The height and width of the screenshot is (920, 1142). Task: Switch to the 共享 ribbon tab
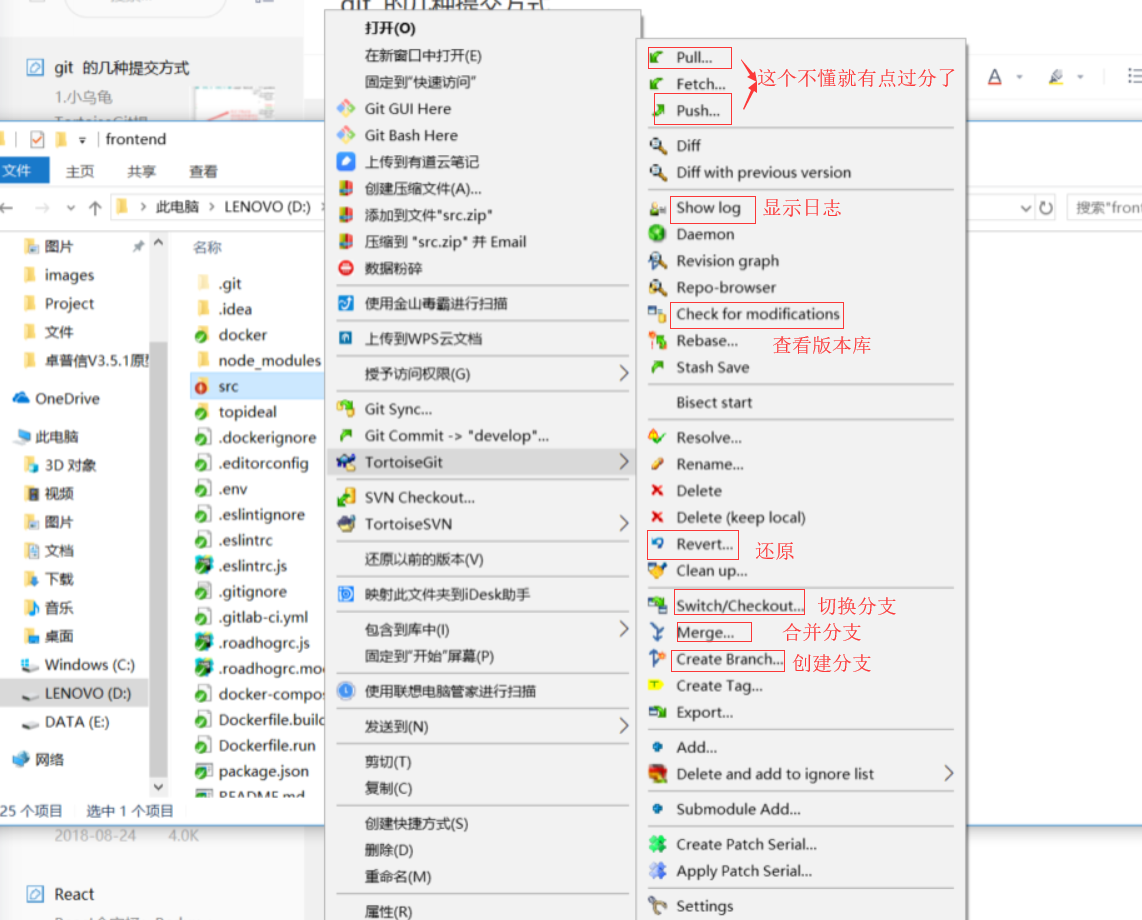click(x=141, y=172)
